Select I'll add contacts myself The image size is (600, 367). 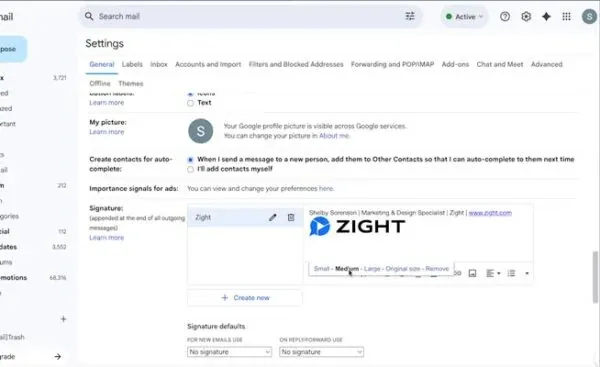point(190,169)
